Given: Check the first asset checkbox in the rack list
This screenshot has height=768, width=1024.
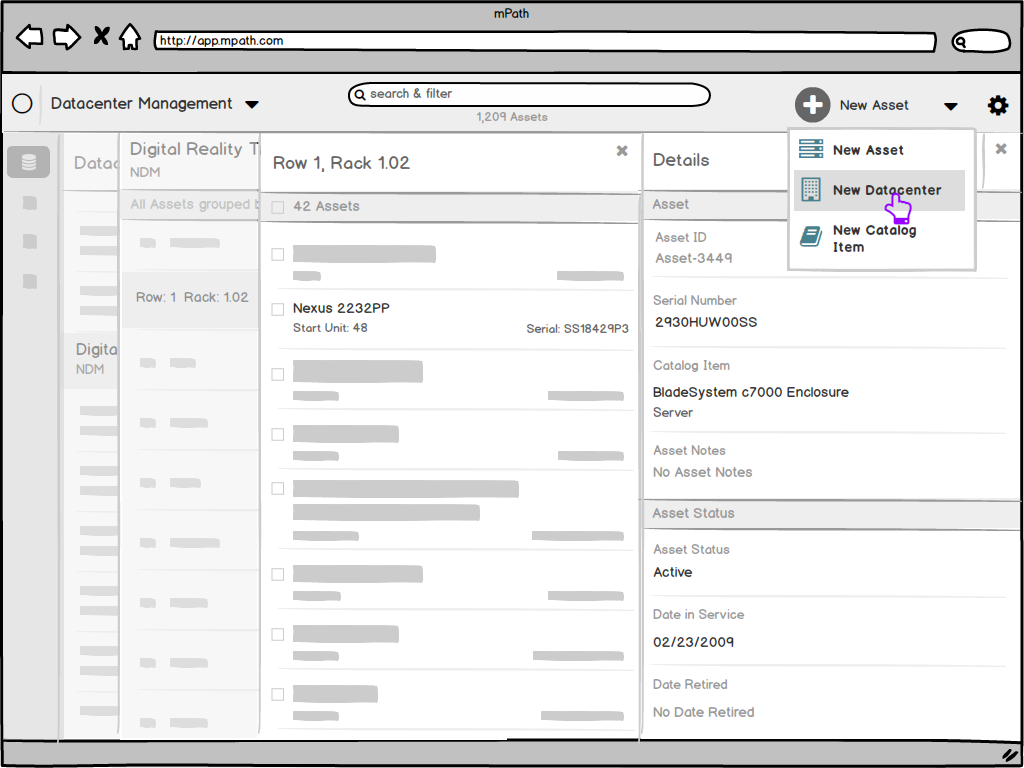Looking at the screenshot, I should (277, 254).
